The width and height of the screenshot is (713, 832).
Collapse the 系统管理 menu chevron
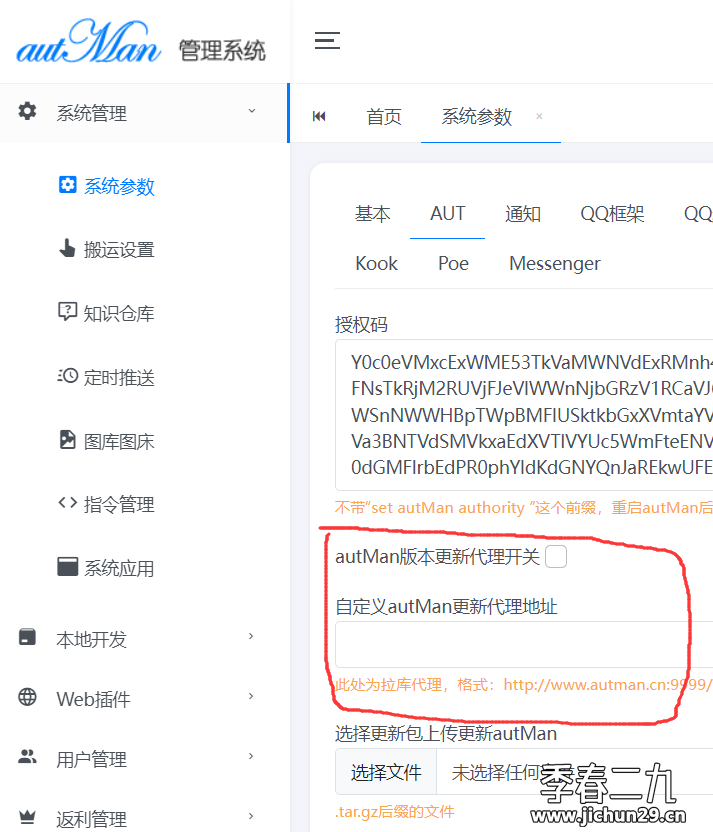tap(252, 111)
